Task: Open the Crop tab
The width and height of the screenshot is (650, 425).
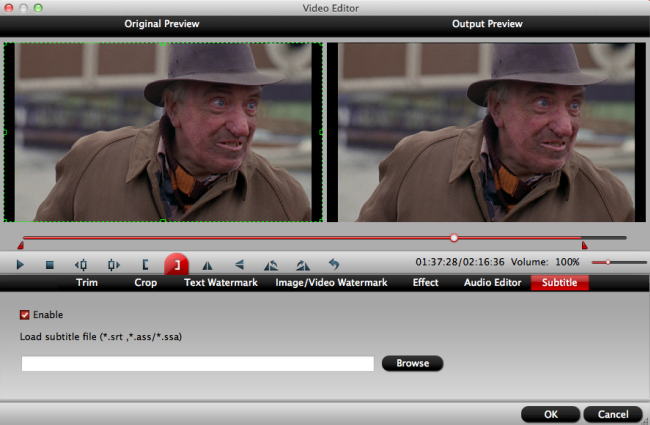Action: [x=146, y=283]
